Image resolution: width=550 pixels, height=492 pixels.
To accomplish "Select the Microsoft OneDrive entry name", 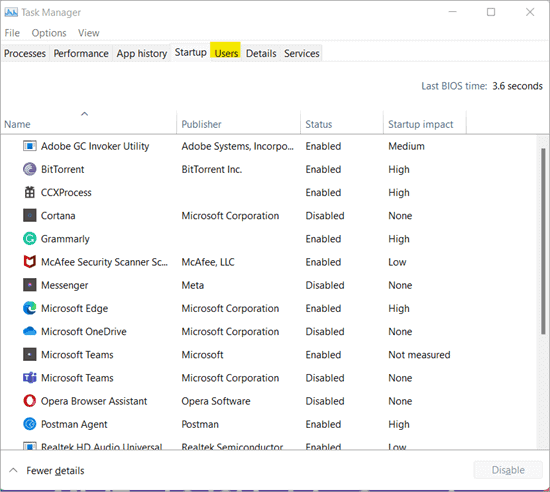I will pyautogui.click(x=83, y=331).
